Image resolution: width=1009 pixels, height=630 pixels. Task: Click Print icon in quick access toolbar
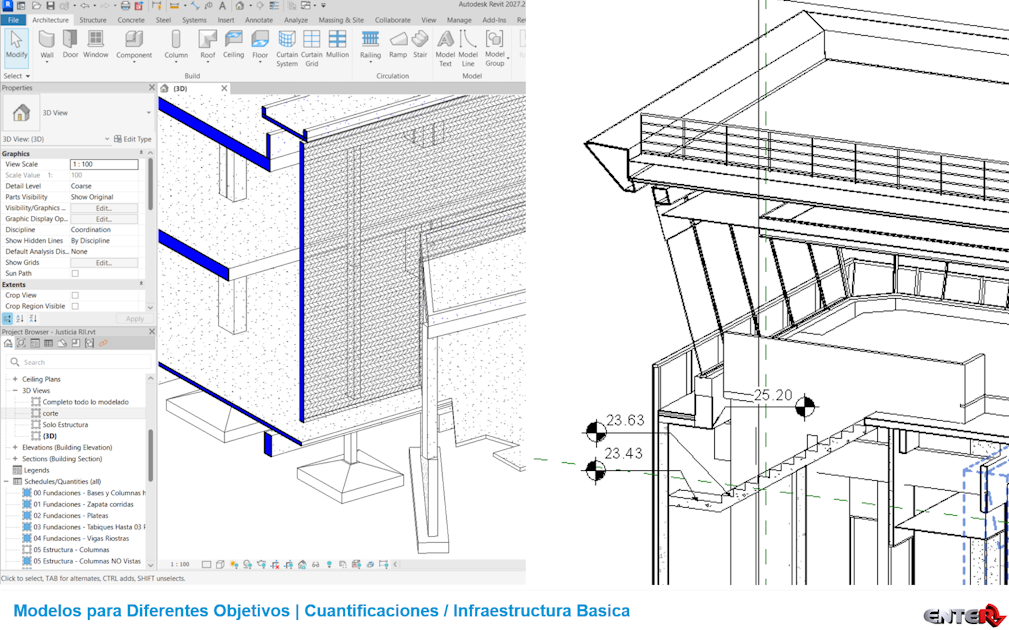point(125,6)
